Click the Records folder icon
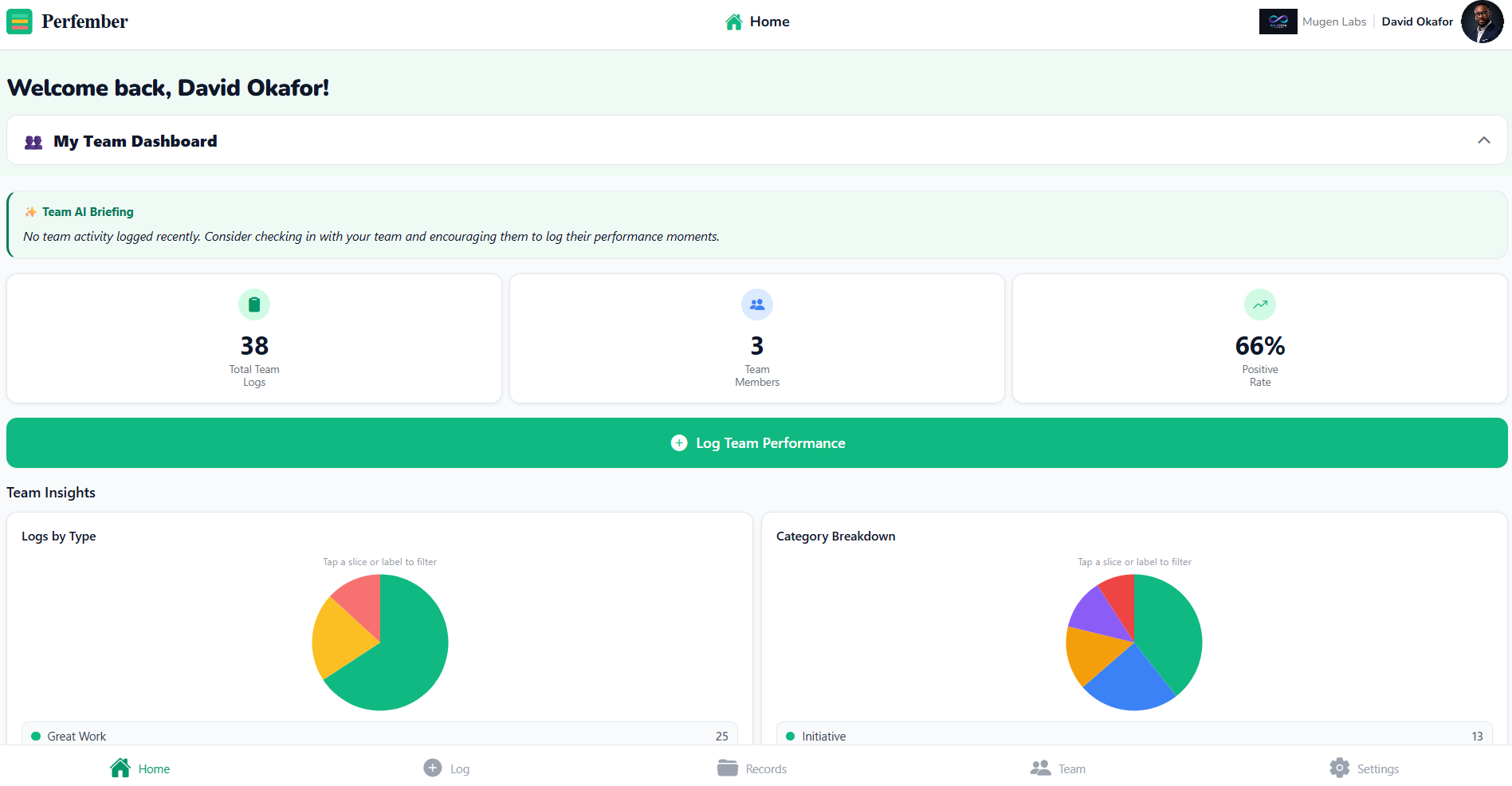 726,767
